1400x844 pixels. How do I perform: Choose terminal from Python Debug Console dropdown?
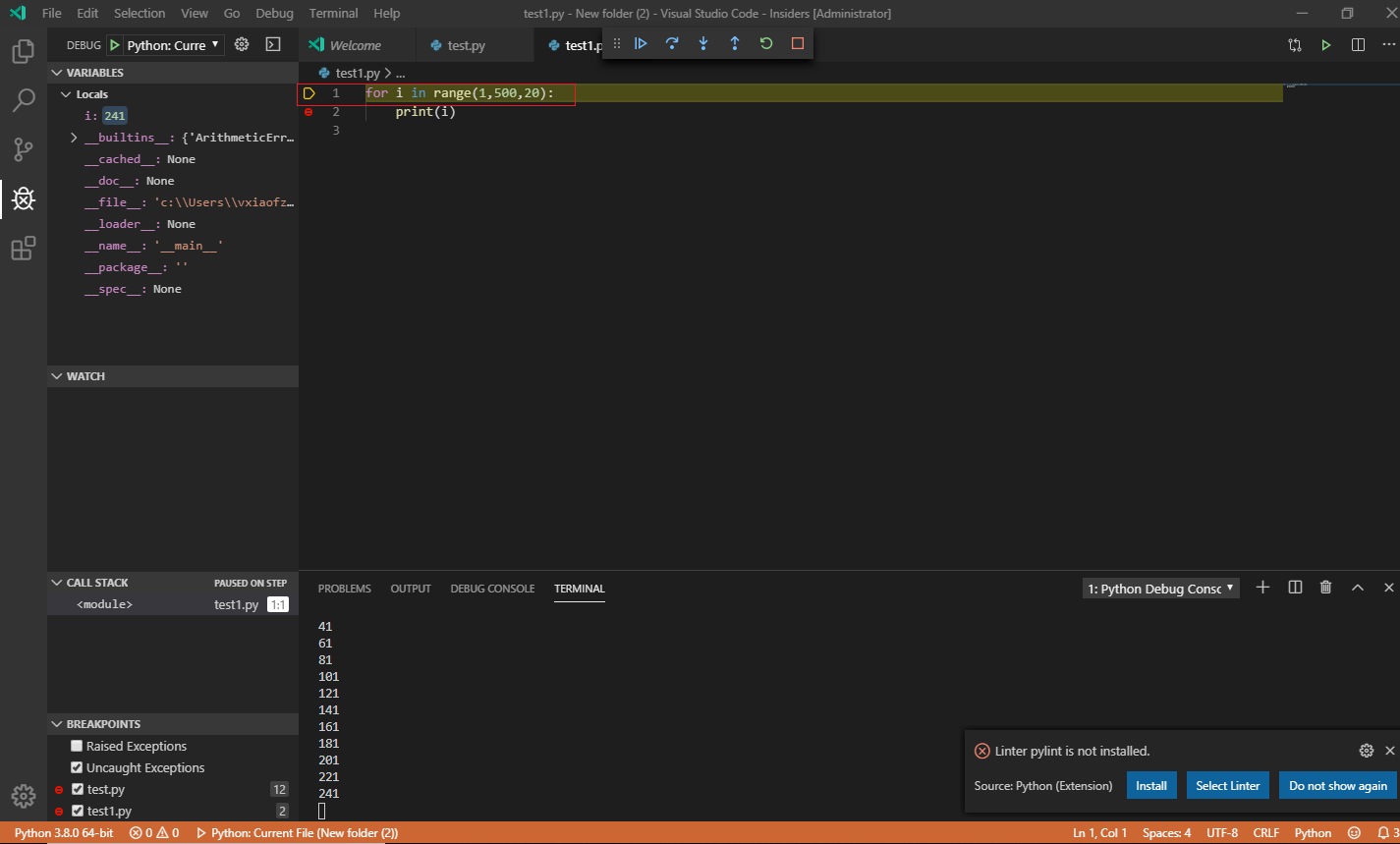coord(1160,589)
